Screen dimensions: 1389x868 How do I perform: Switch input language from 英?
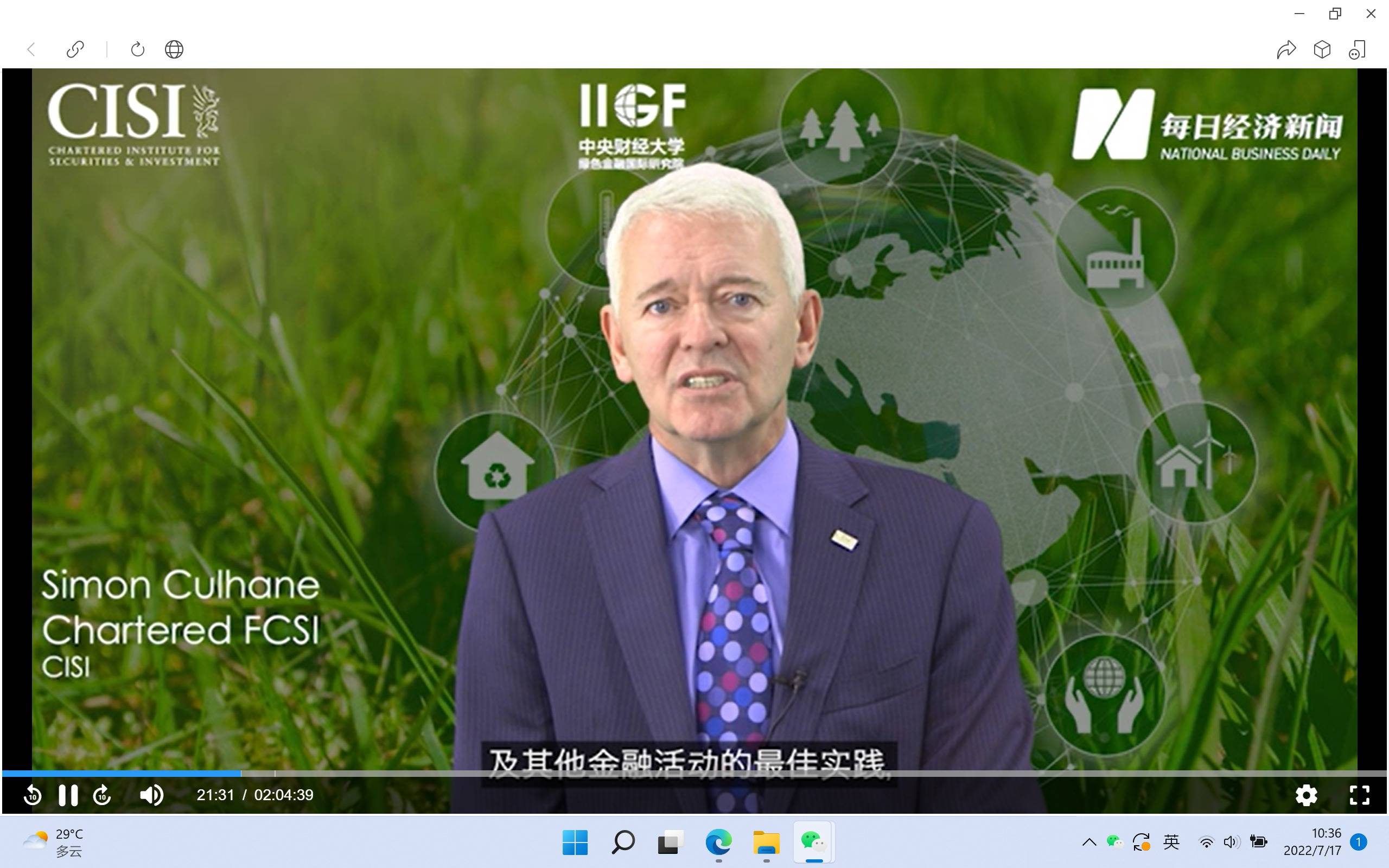click(x=1171, y=842)
